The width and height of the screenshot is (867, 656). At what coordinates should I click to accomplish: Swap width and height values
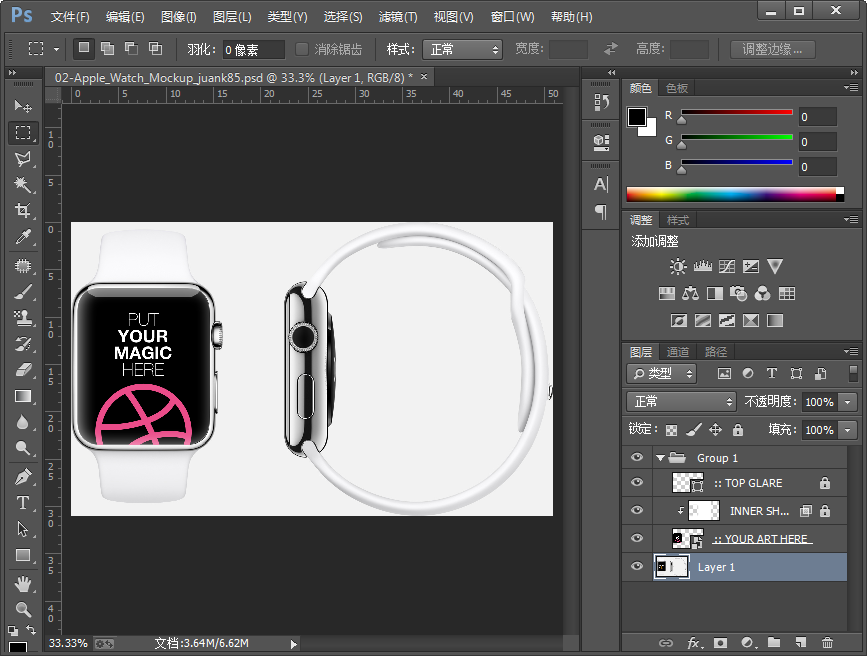610,49
